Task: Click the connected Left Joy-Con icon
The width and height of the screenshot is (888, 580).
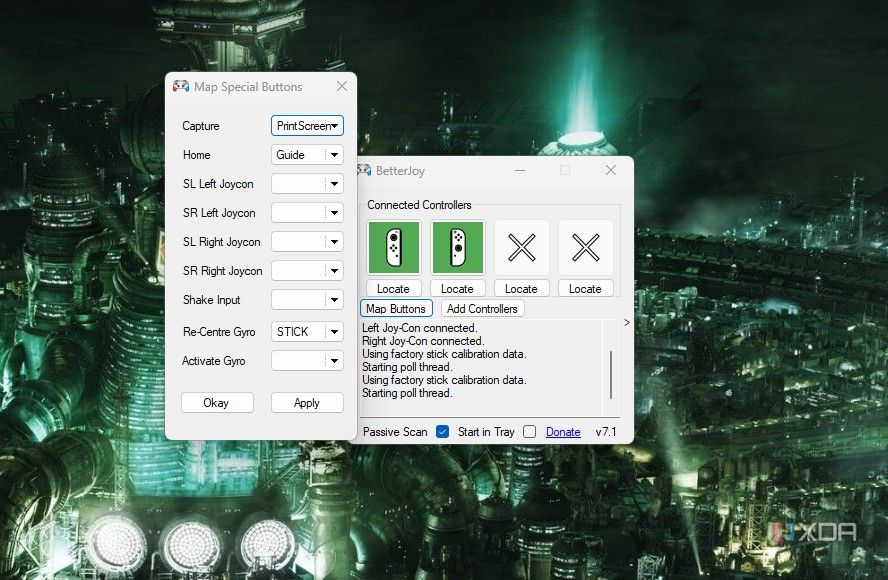Action: (x=393, y=247)
